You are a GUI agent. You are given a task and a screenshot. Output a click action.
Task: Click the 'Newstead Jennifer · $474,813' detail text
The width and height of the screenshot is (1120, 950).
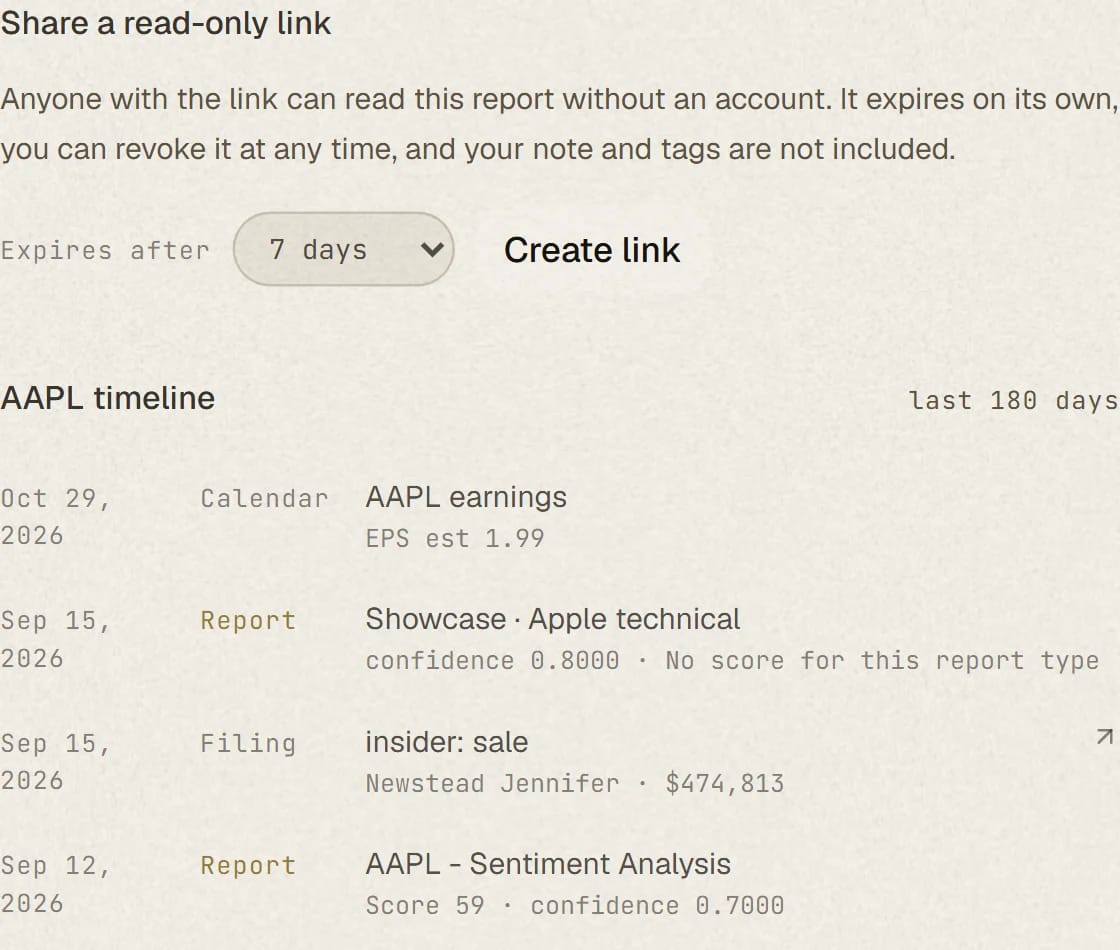(x=575, y=784)
